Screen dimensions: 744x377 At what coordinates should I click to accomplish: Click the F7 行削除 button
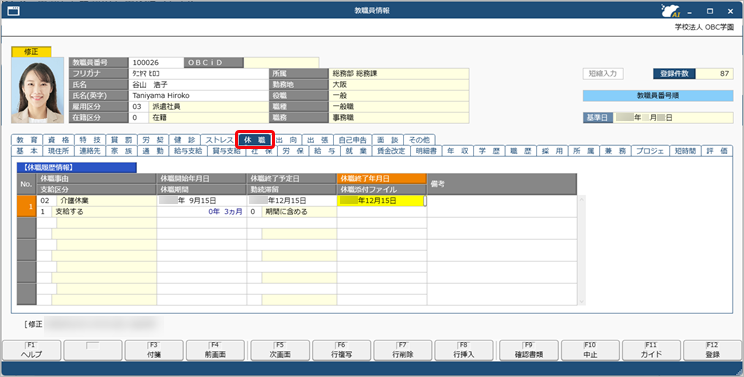403,350
